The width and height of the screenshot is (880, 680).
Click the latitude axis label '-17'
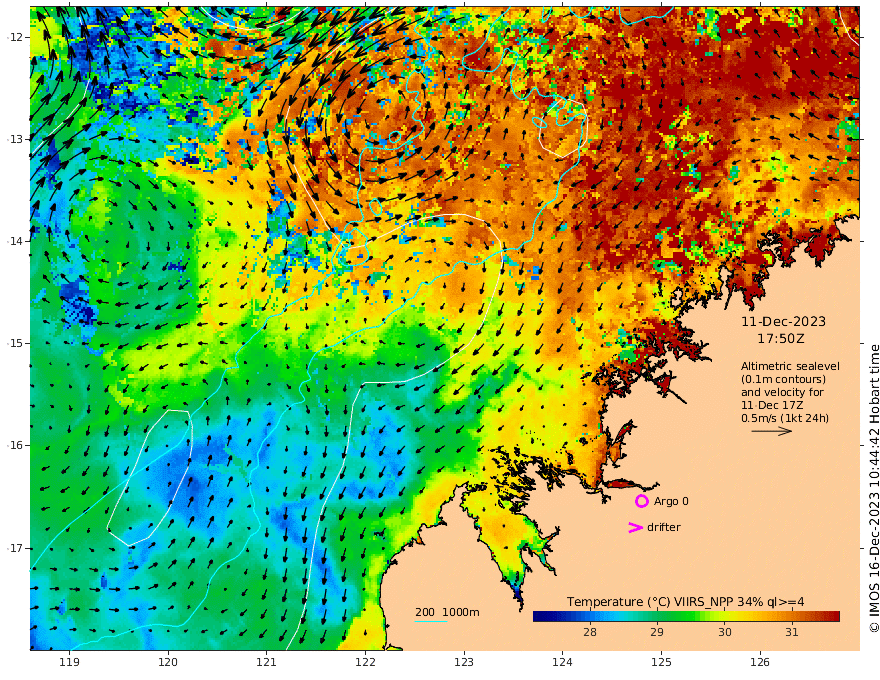pyautogui.click(x=14, y=548)
